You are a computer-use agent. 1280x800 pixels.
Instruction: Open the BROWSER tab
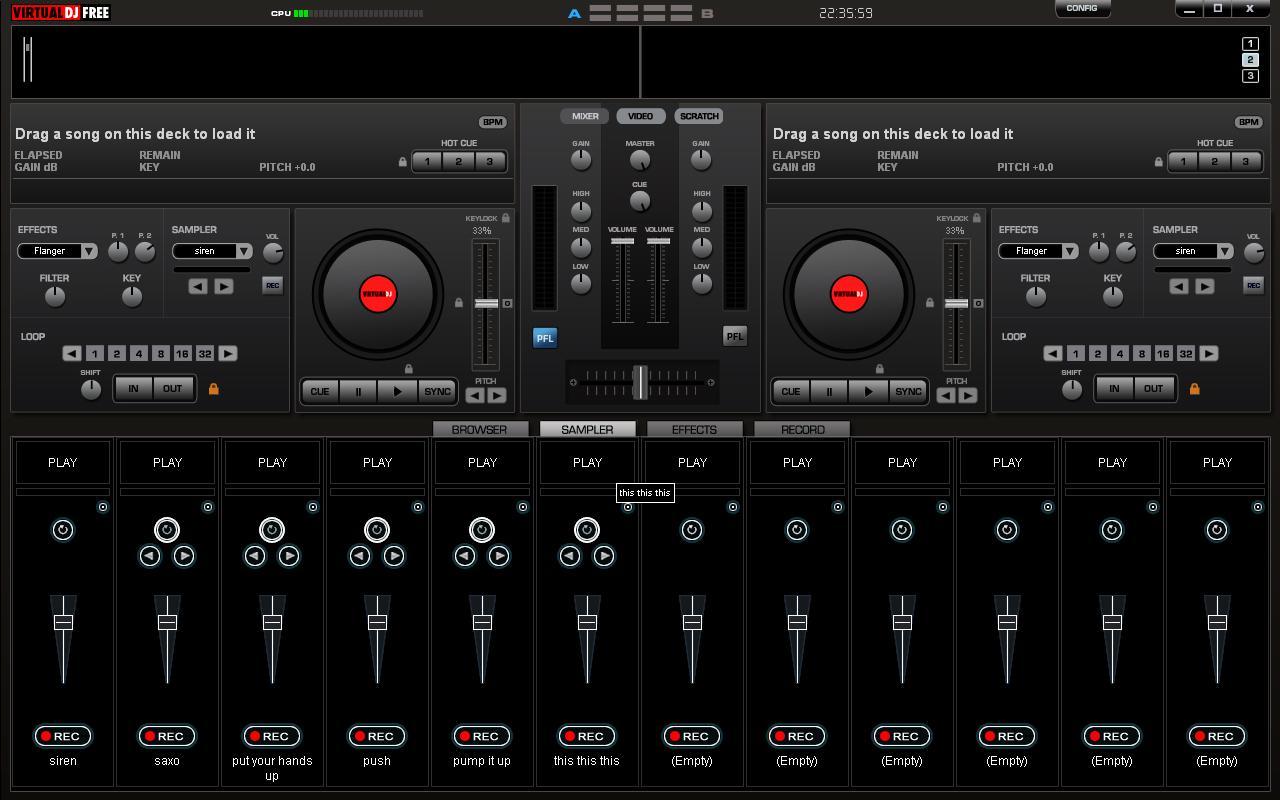pos(481,429)
